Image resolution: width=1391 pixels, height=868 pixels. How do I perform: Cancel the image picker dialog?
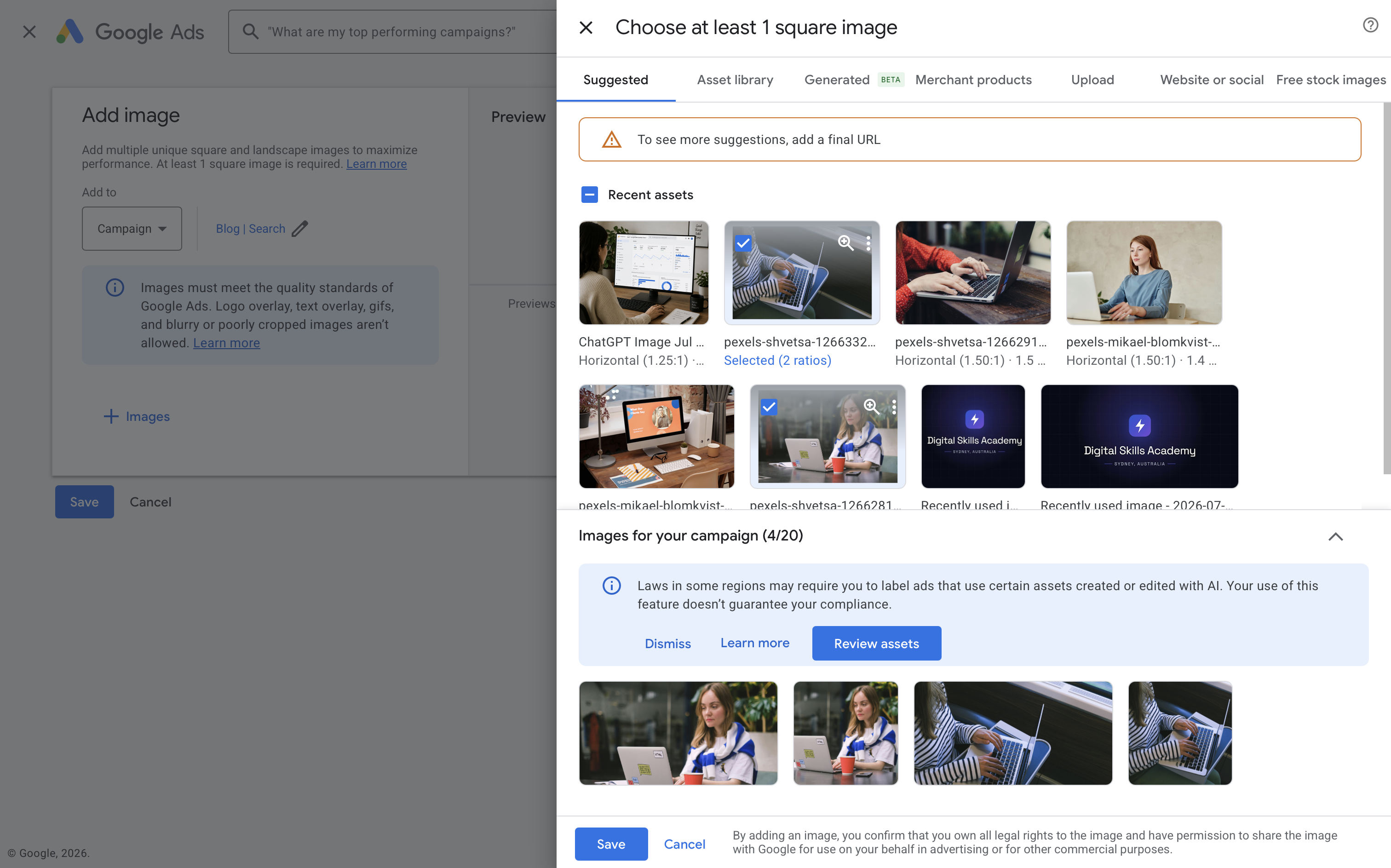(x=684, y=844)
